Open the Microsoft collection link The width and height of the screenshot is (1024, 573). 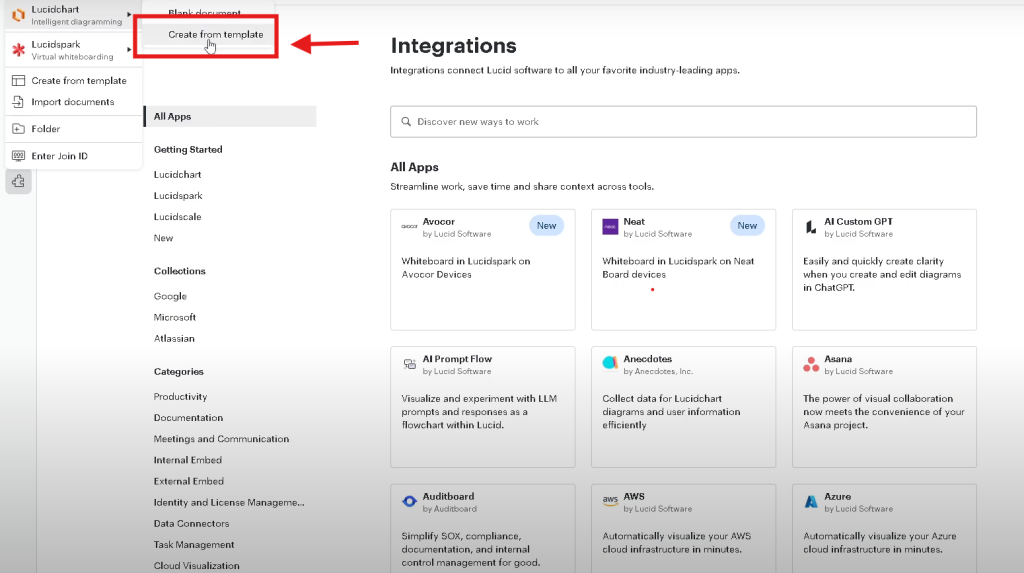(x=175, y=317)
